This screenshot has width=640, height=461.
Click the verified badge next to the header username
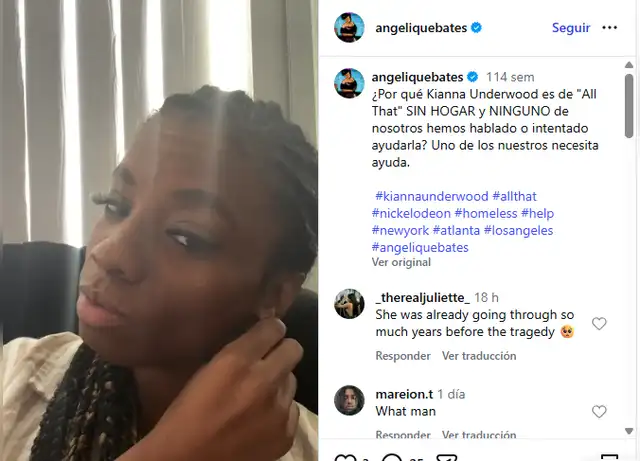pyautogui.click(x=476, y=28)
